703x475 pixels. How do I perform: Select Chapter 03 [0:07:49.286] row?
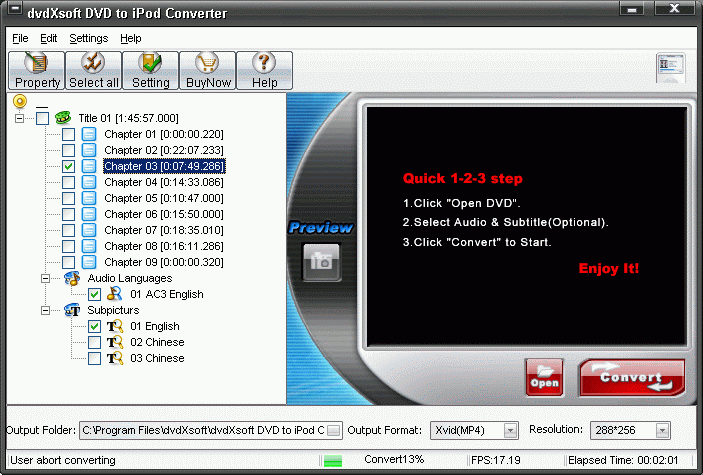[x=164, y=166]
